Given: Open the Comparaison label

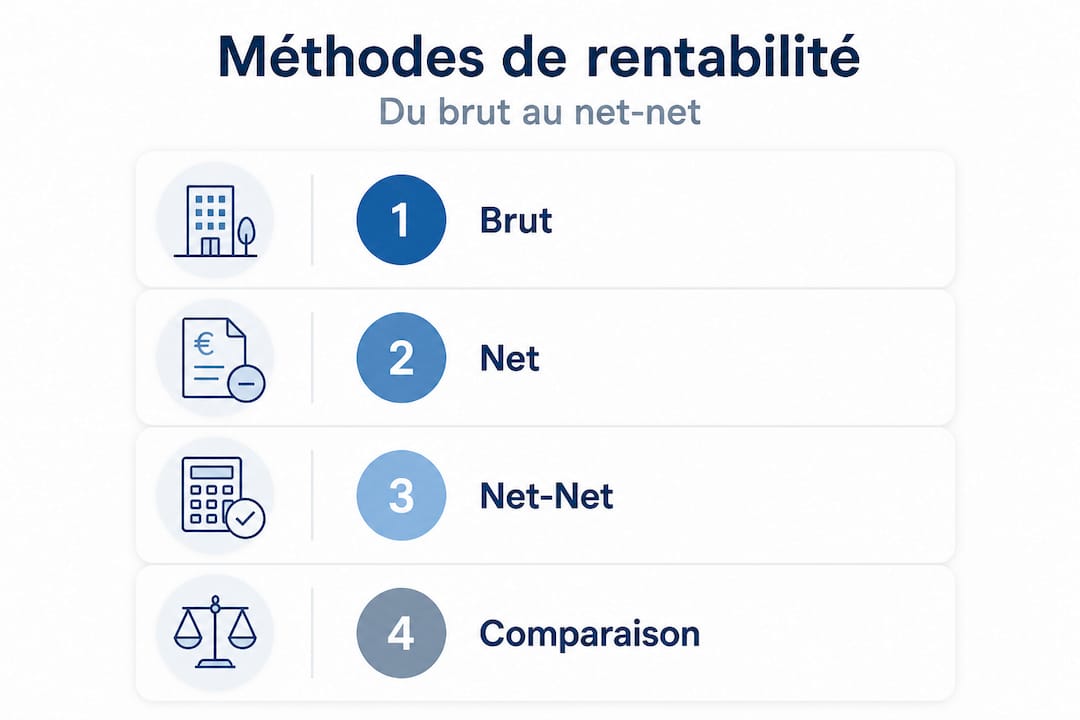Looking at the screenshot, I should click(590, 635).
